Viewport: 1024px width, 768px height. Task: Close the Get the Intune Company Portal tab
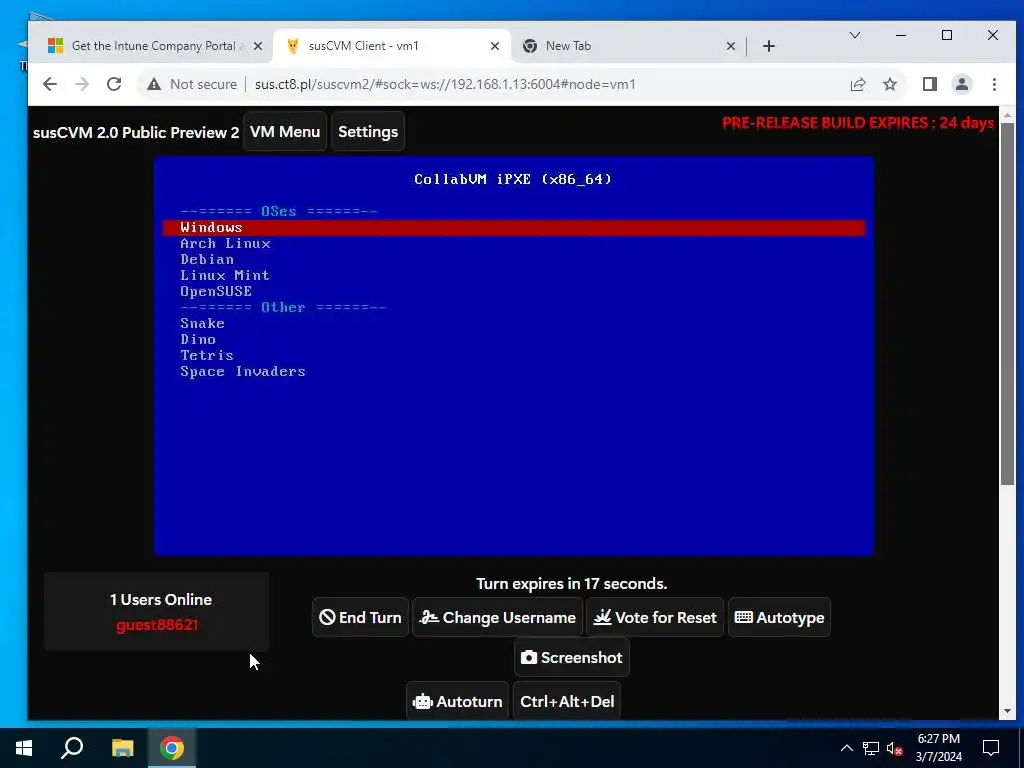tap(258, 46)
